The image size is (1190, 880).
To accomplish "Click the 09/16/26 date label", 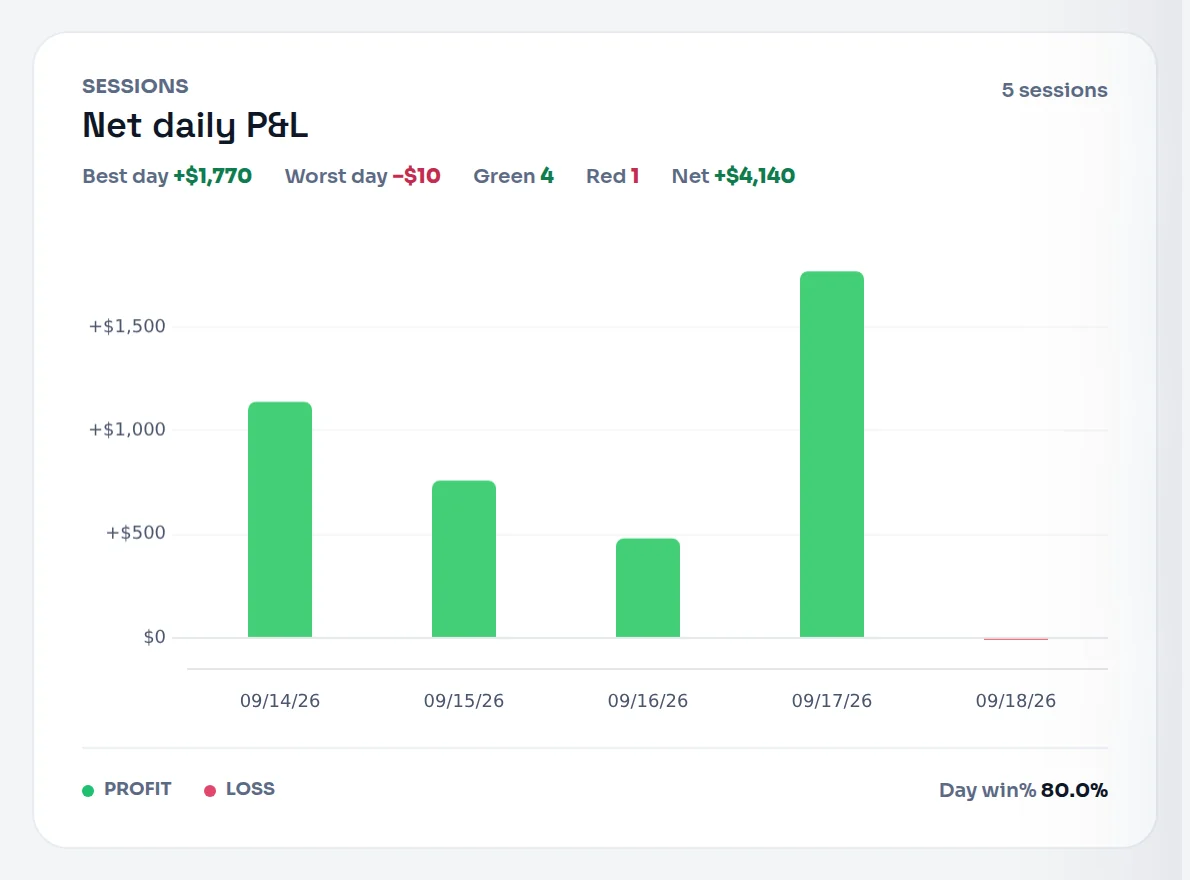I will 648,701.
